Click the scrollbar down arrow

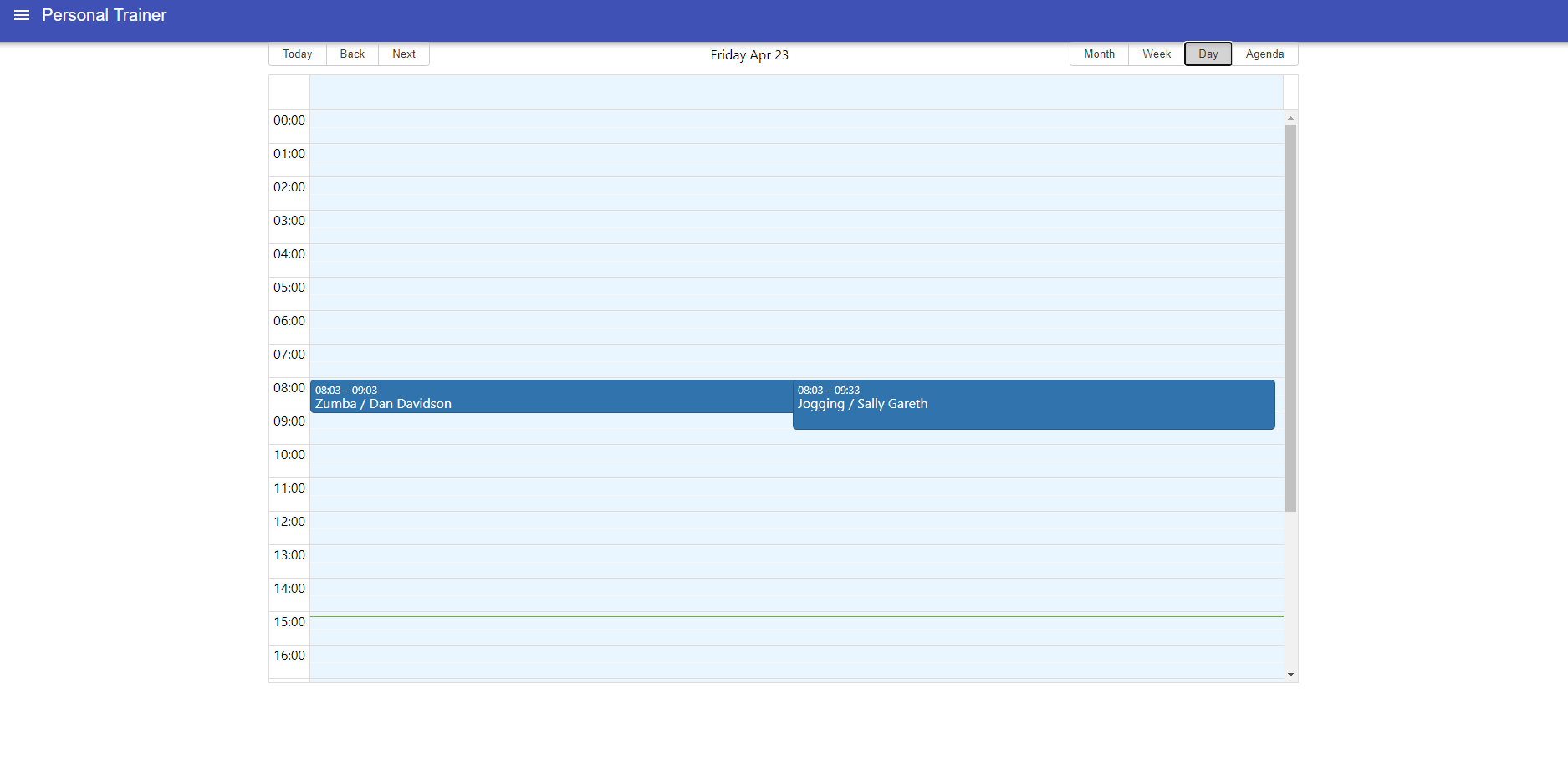click(x=1291, y=675)
